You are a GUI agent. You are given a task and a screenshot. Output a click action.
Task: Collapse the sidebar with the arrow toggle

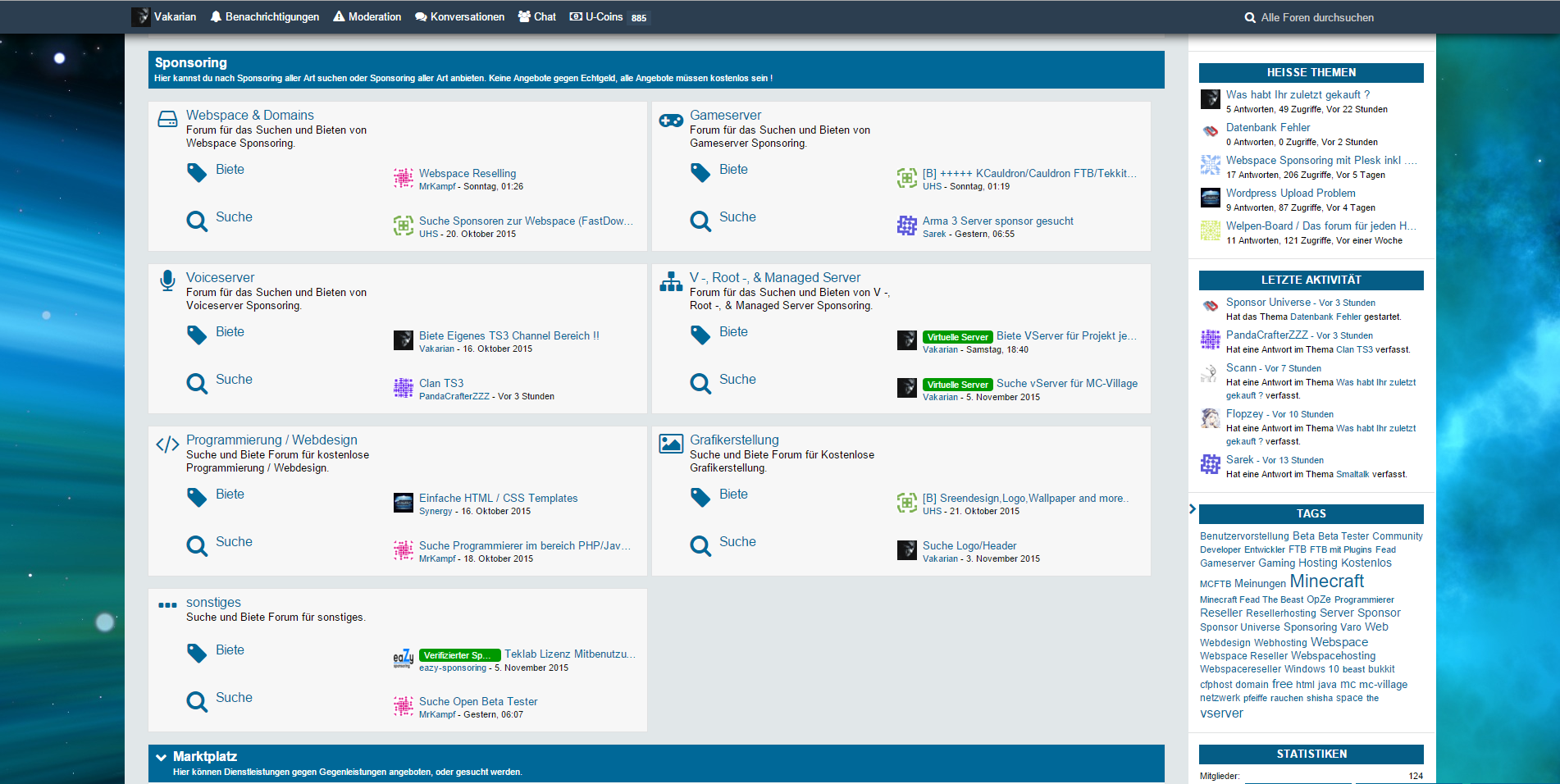1193,509
